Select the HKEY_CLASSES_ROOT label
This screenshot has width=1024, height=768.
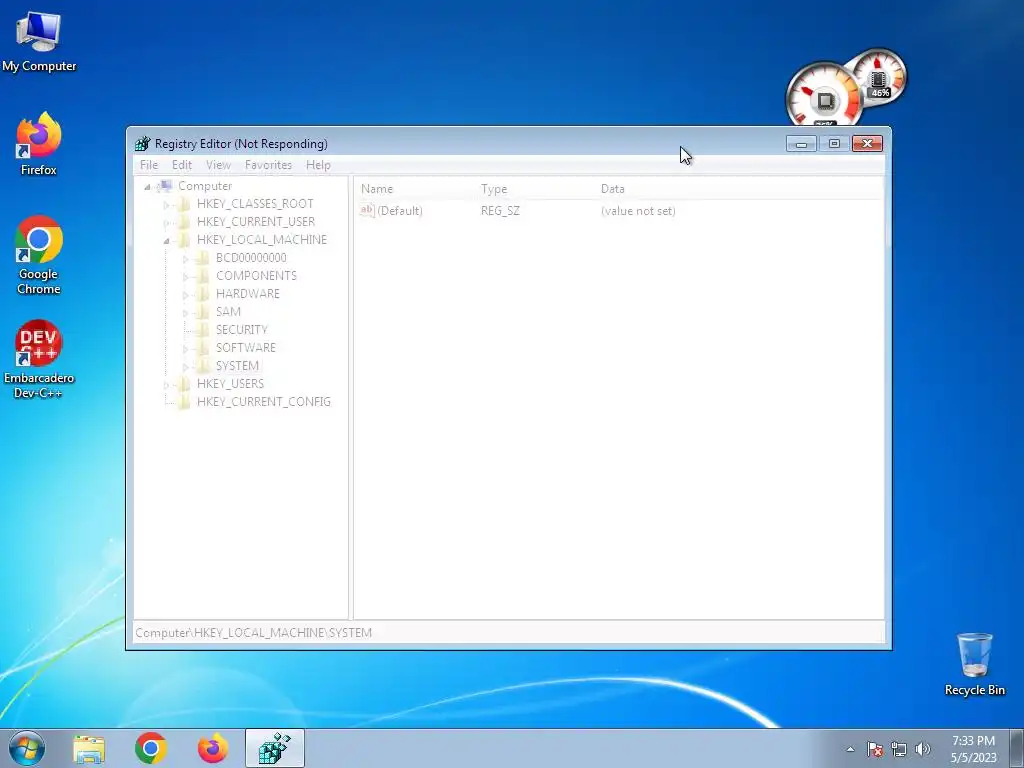click(255, 204)
